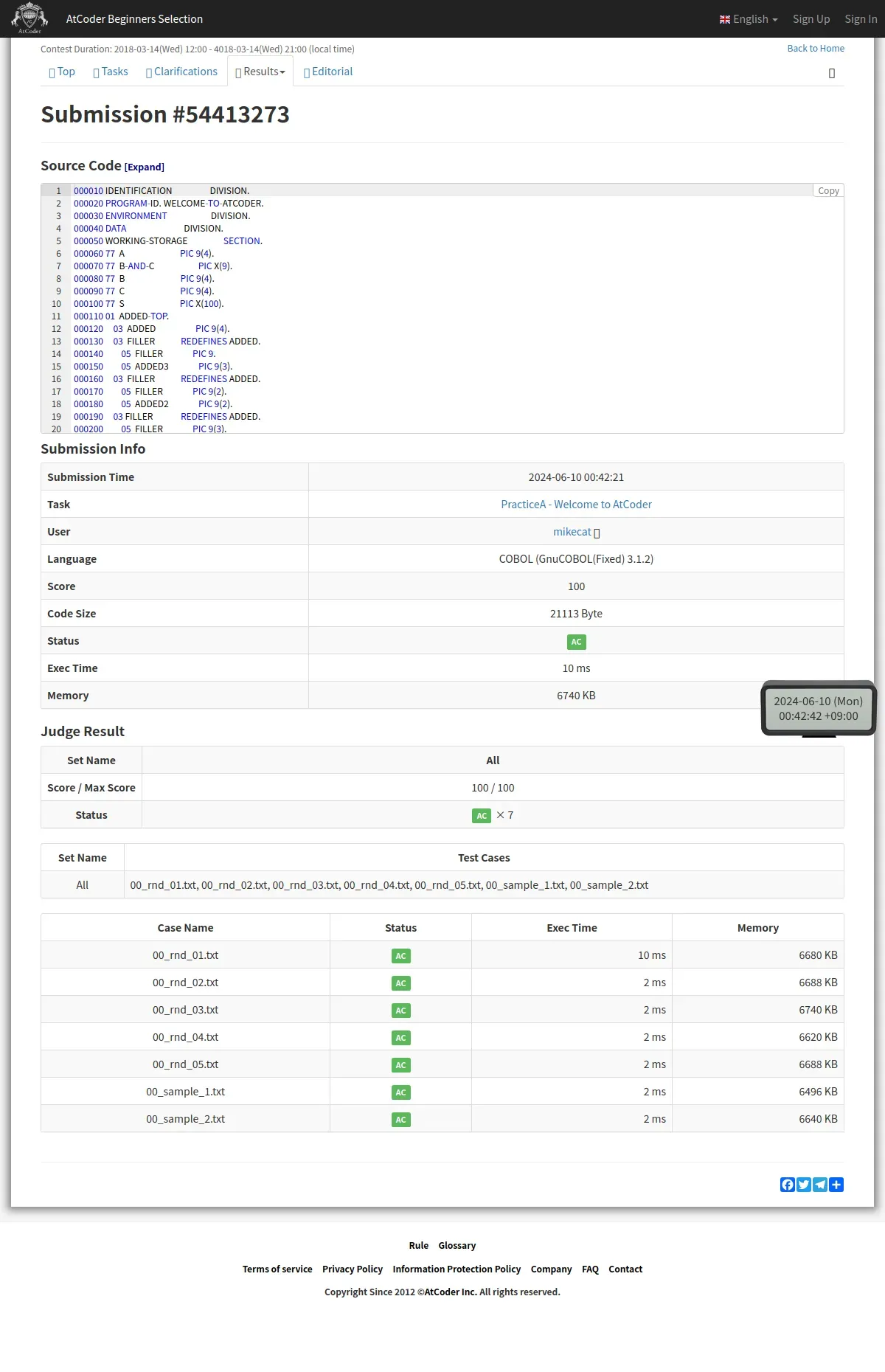The image size is (885, 1372).
Task: Click the contest duration text
Action: point(197,49)
